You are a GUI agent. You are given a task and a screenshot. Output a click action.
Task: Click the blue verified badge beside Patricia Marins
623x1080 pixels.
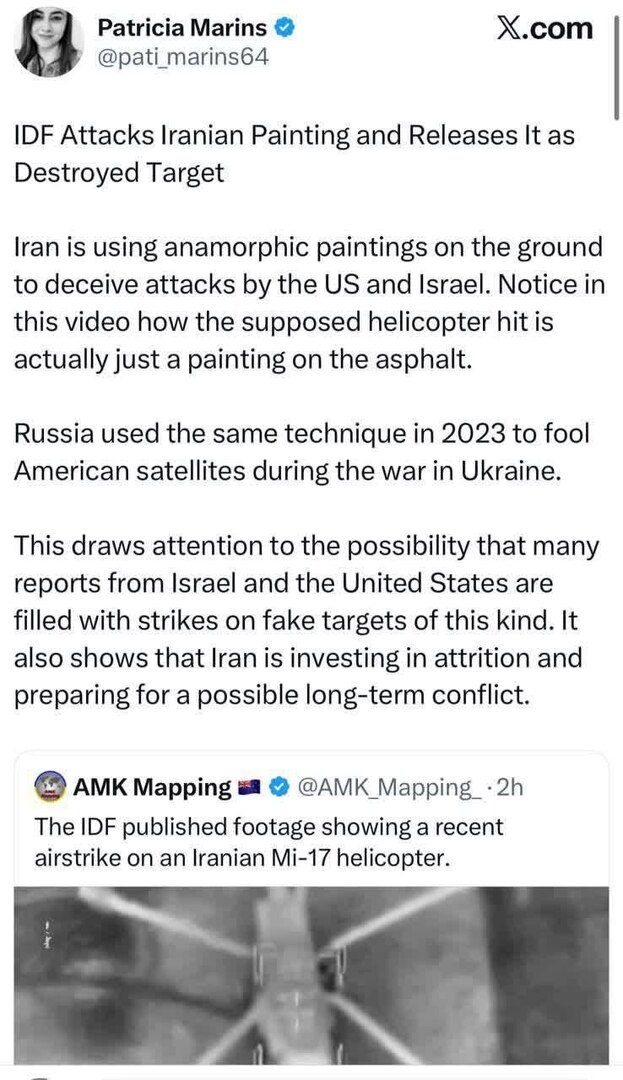[x=285, y=29]
